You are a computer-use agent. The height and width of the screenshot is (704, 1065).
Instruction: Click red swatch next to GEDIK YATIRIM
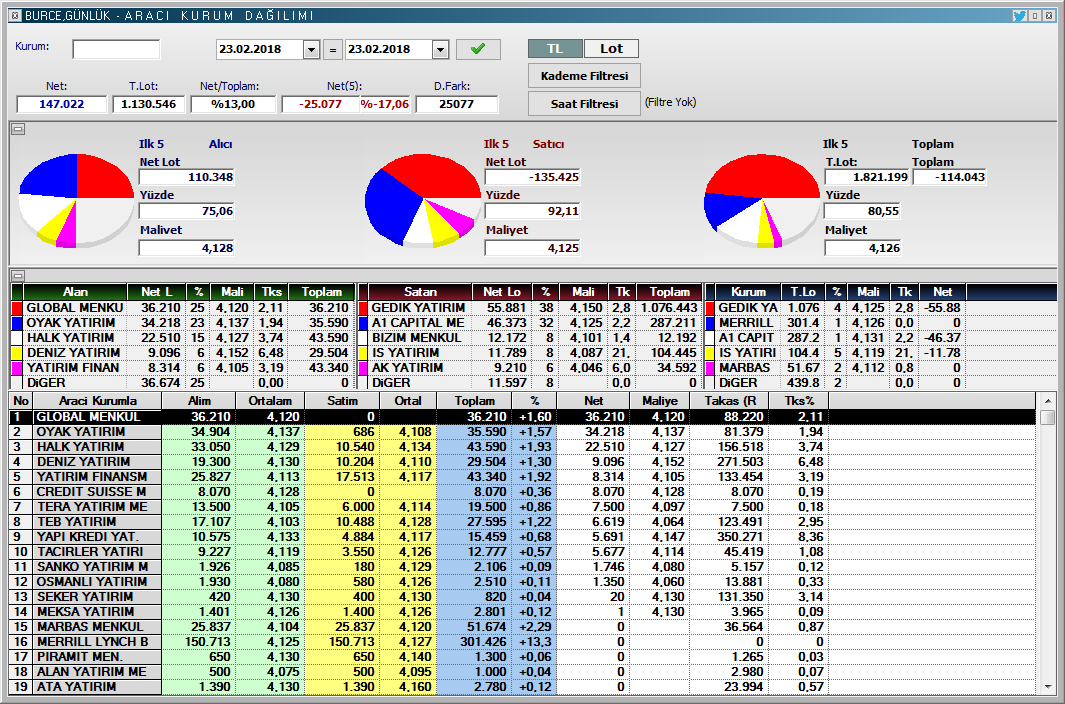pyautogui.click(x=363, y=308)
